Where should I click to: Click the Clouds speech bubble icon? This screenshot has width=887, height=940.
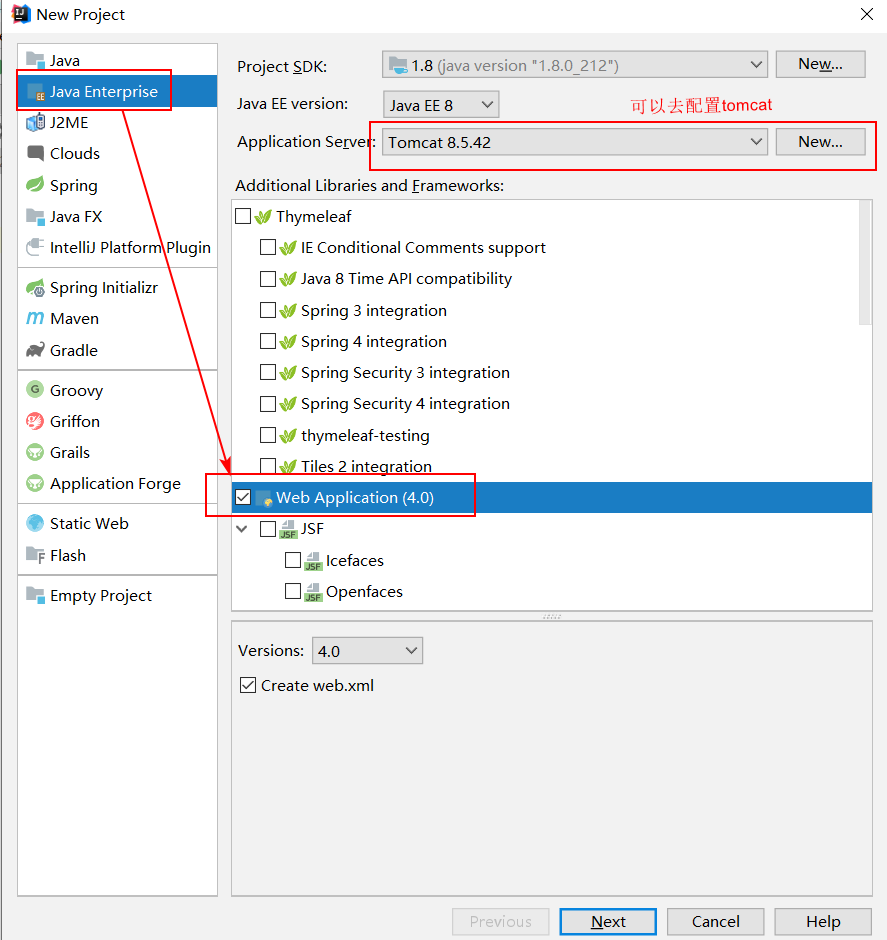pyautogui.click(x=35, y=153)
